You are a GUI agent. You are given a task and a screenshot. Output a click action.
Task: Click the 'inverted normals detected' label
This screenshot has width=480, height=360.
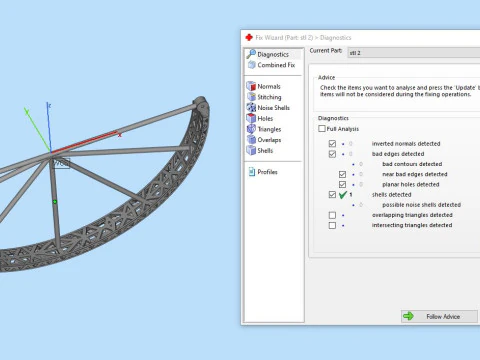[406, 144]
